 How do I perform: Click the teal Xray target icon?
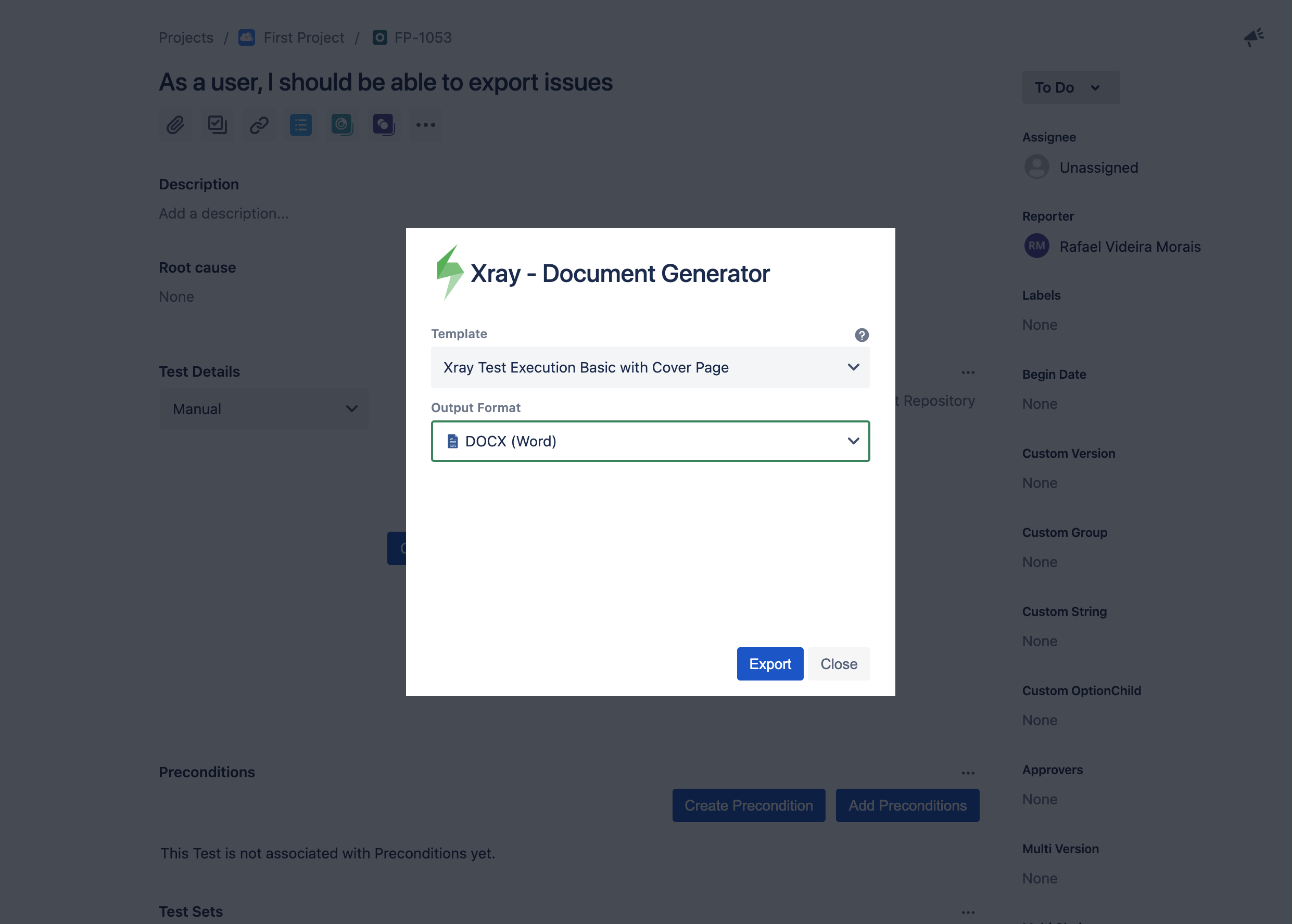tap(342, 124)
